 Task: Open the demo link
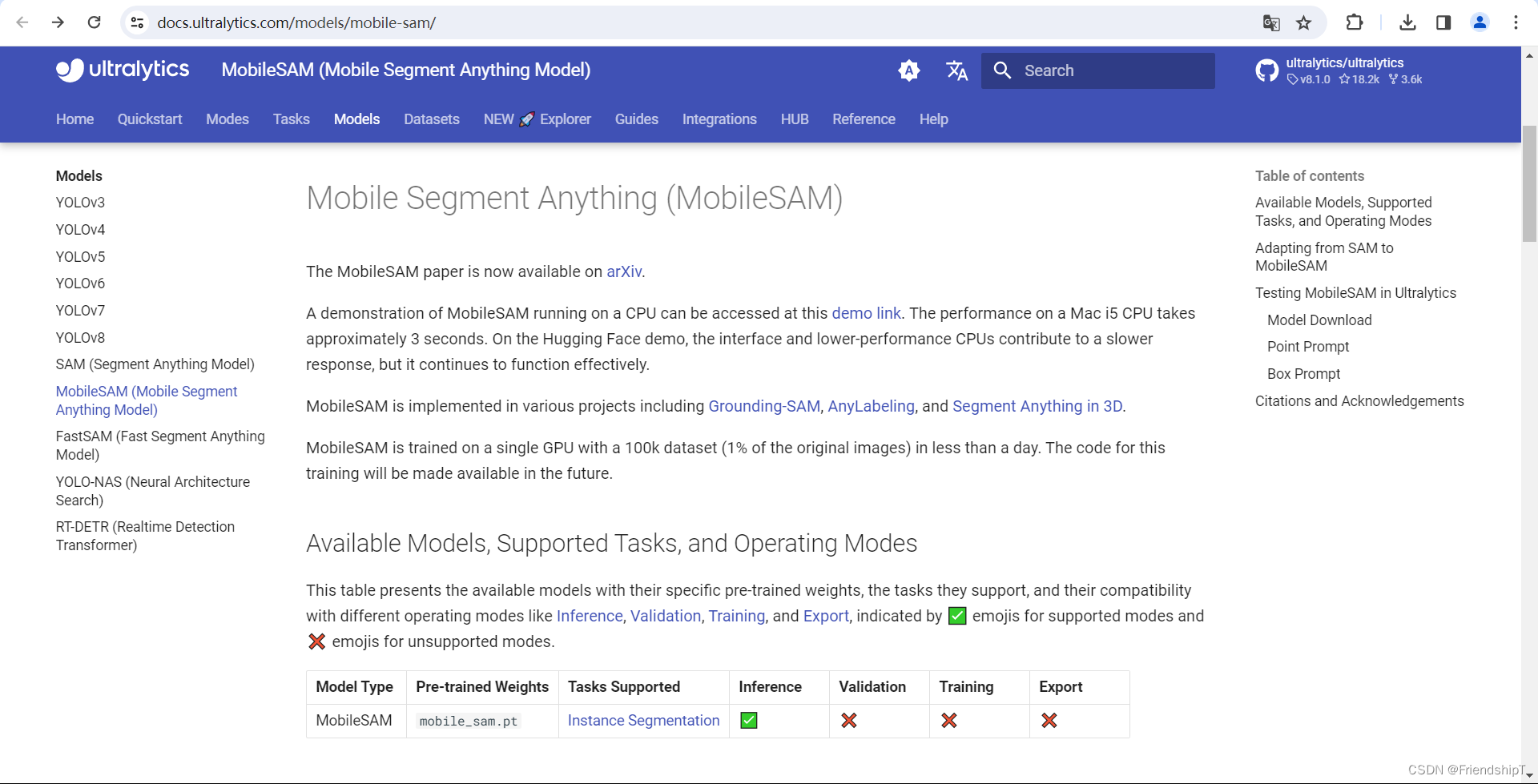pyautogui.click(x=866, y=313)
